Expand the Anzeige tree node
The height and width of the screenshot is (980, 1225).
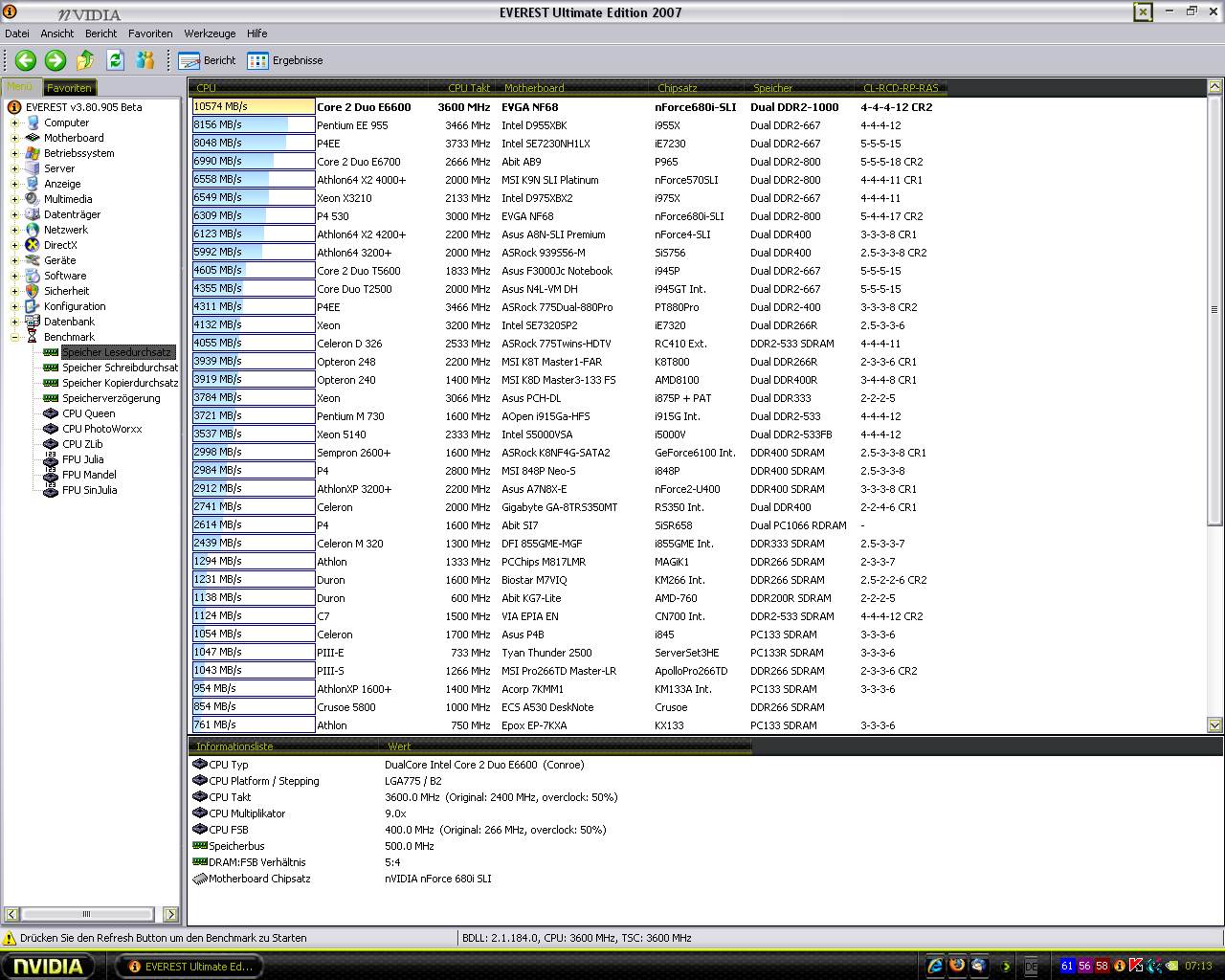[x=15, y=184]
